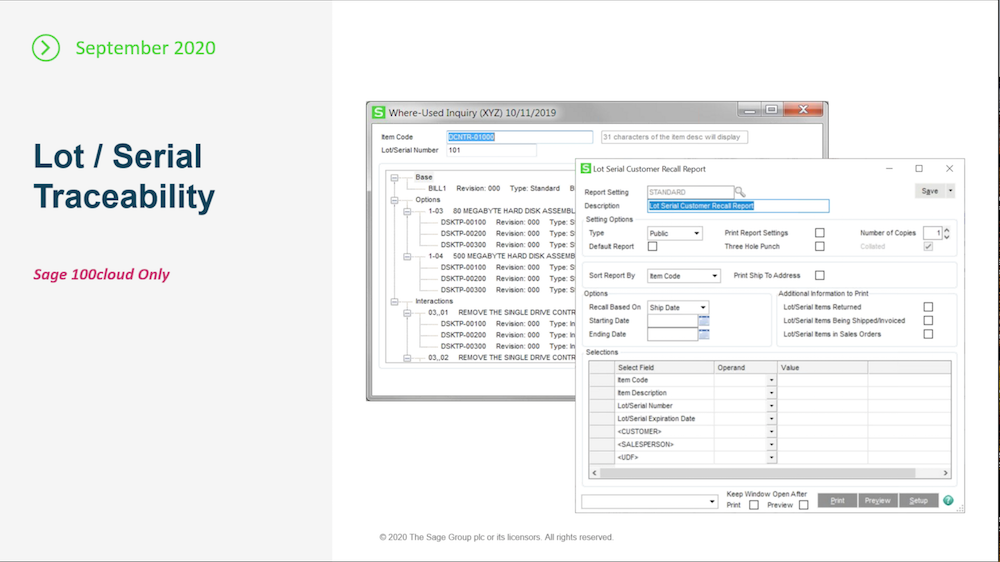Click the Operand column header
The height and width of the screenshot is (562, 1000).
tap(746, 367)
